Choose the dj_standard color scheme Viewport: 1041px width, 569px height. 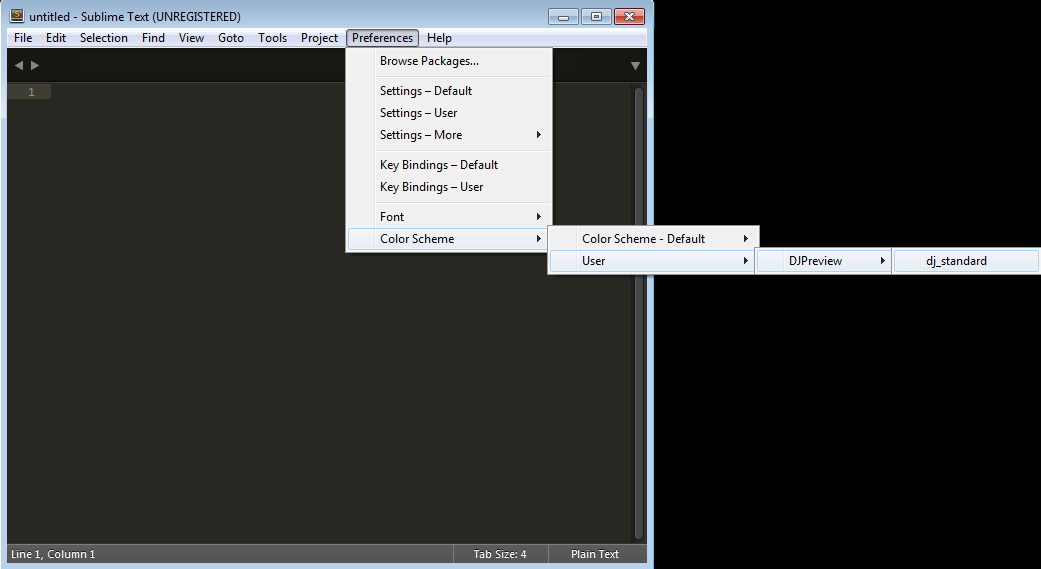pos(956,261)
